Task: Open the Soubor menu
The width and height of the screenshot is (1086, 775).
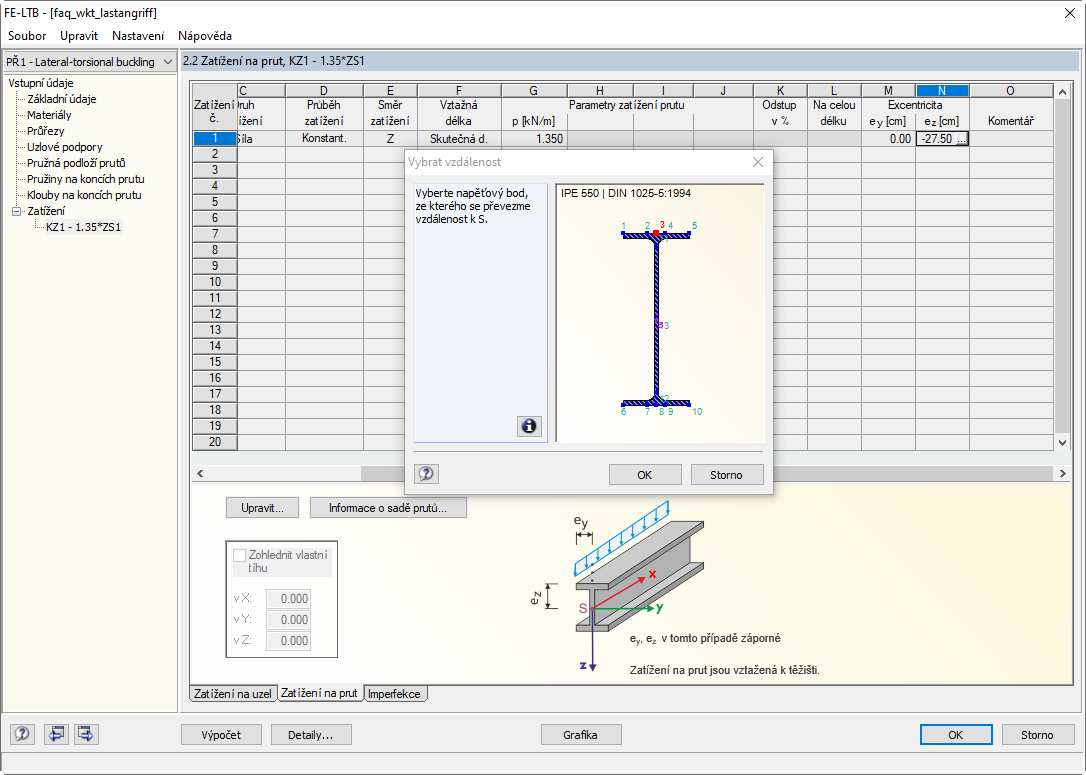Action: click(x=27, y=35)
